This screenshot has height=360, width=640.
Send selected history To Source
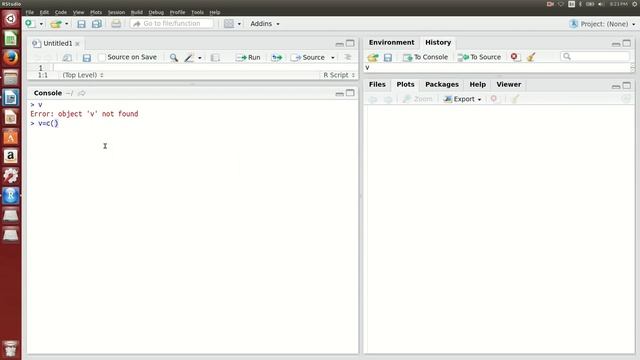479,58
